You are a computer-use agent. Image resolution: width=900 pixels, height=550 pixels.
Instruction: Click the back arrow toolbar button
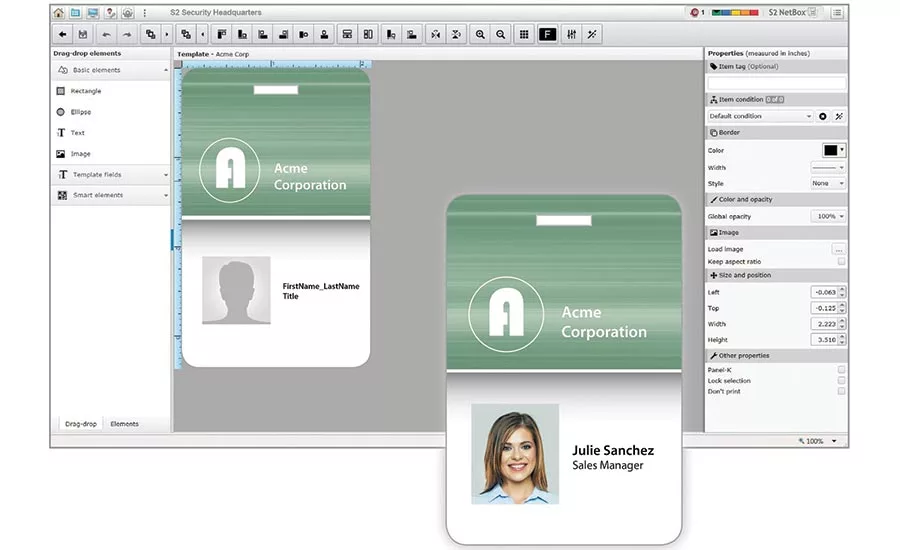(x=63, y=34)
